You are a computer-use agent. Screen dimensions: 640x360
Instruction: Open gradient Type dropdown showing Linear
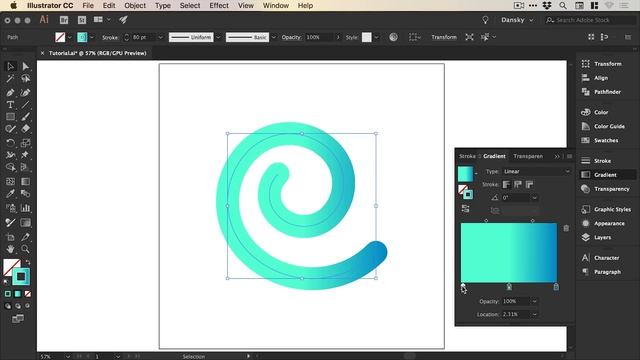536,171
